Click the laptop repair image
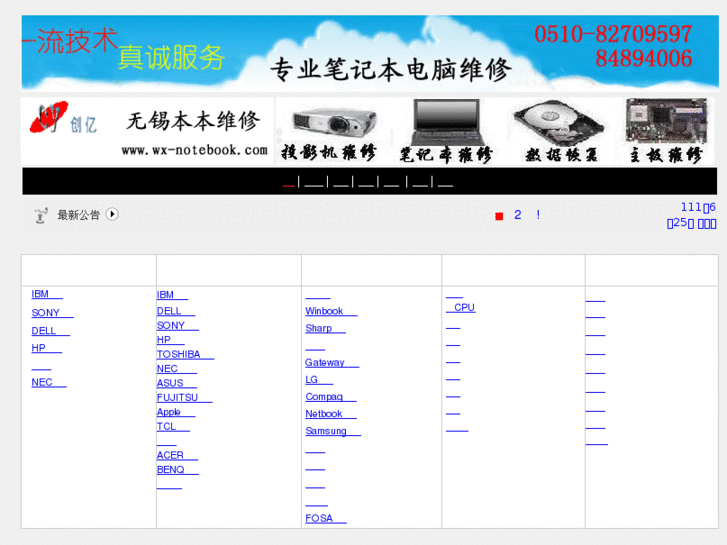 coord(446,131)
